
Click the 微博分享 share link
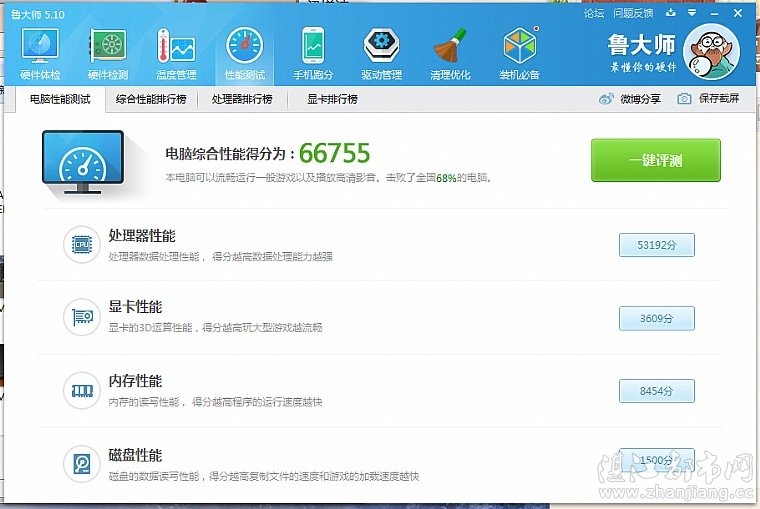(x=630, y=99)
